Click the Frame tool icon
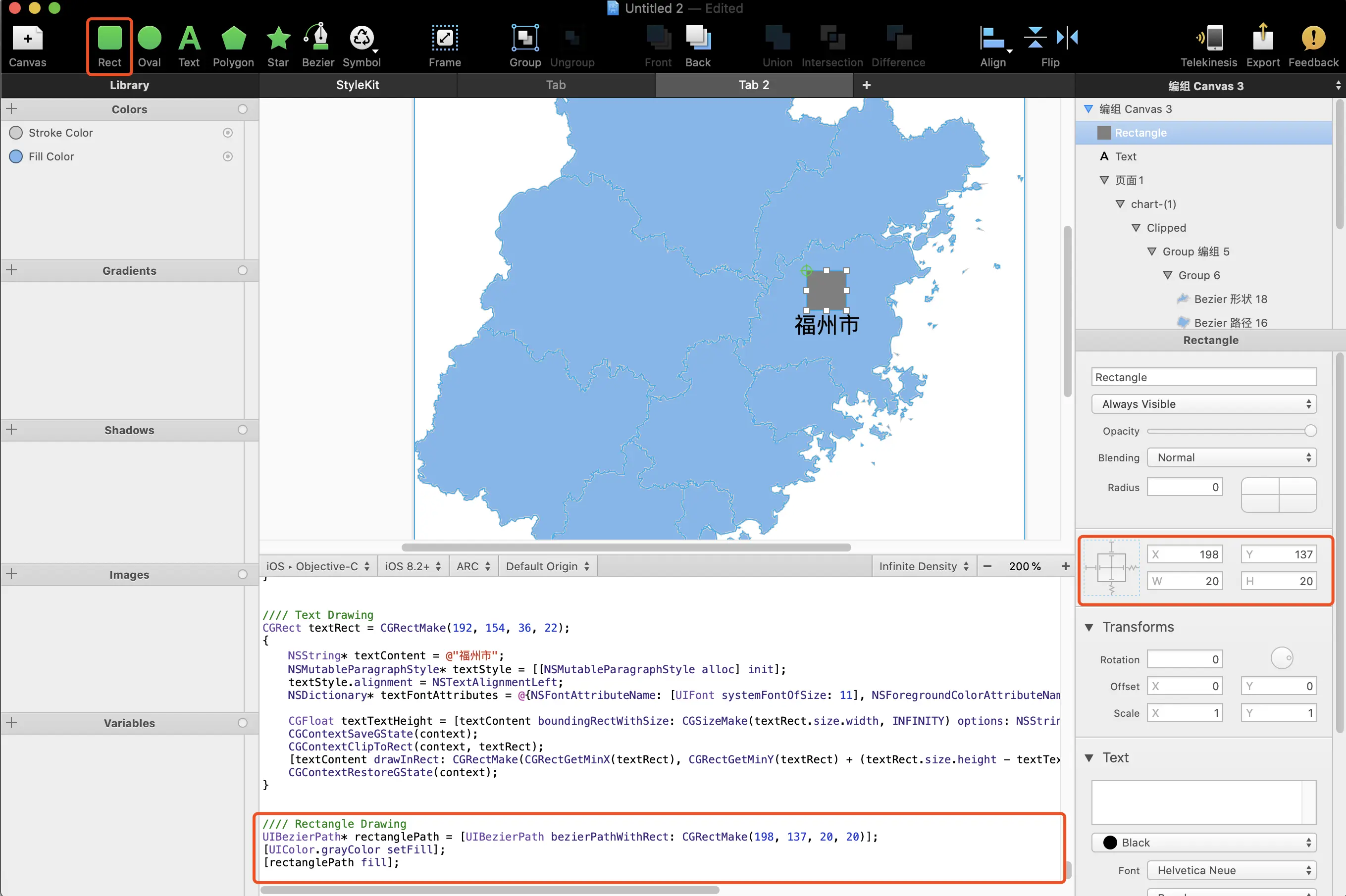This screenshot has width=1346, height=896. tap(445, 39)
